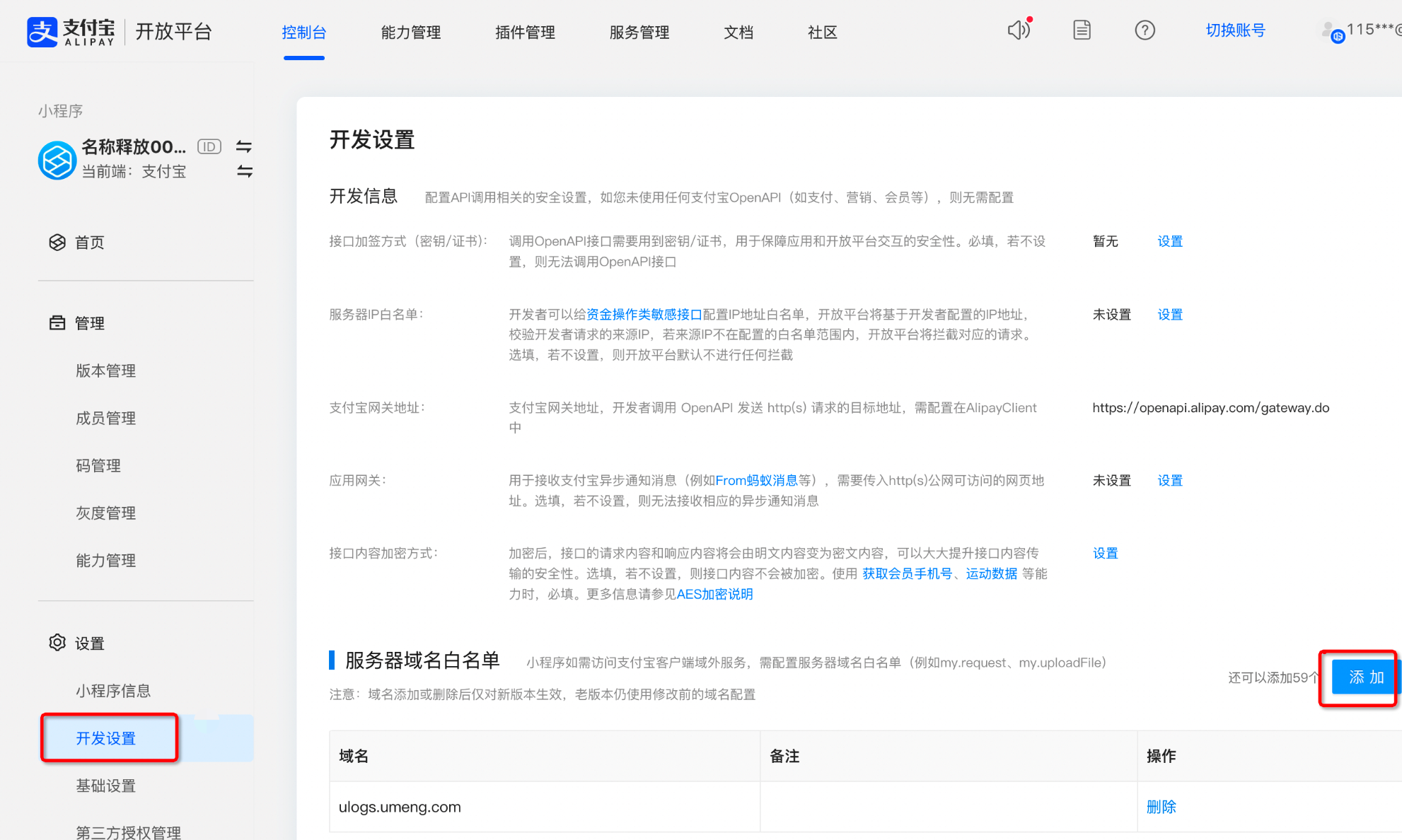Viewport: 1402px width, 840px height.
Task: Click the document list icon in header
Action: click(1082, 30)
